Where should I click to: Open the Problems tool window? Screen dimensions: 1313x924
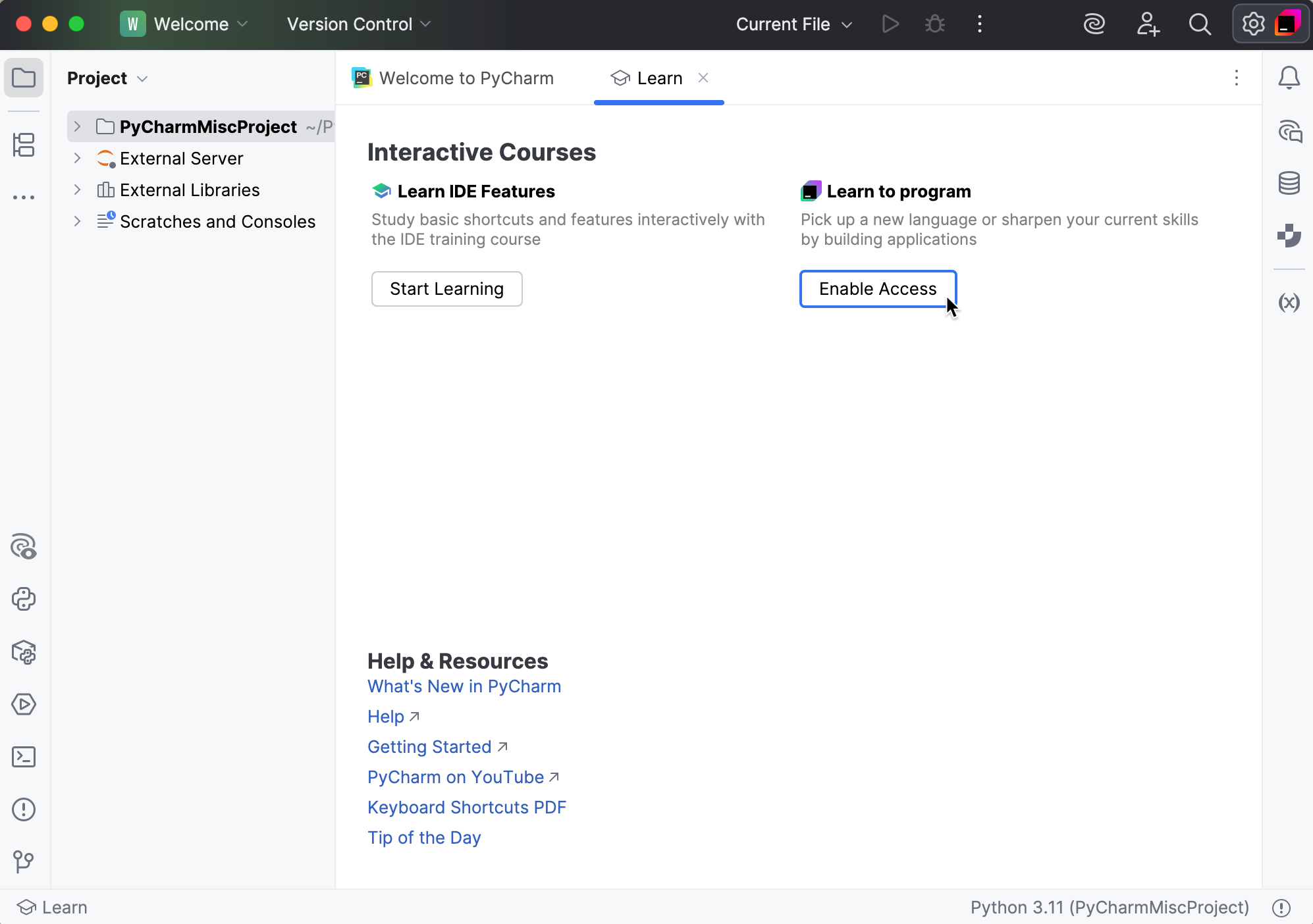pos(24,809)
